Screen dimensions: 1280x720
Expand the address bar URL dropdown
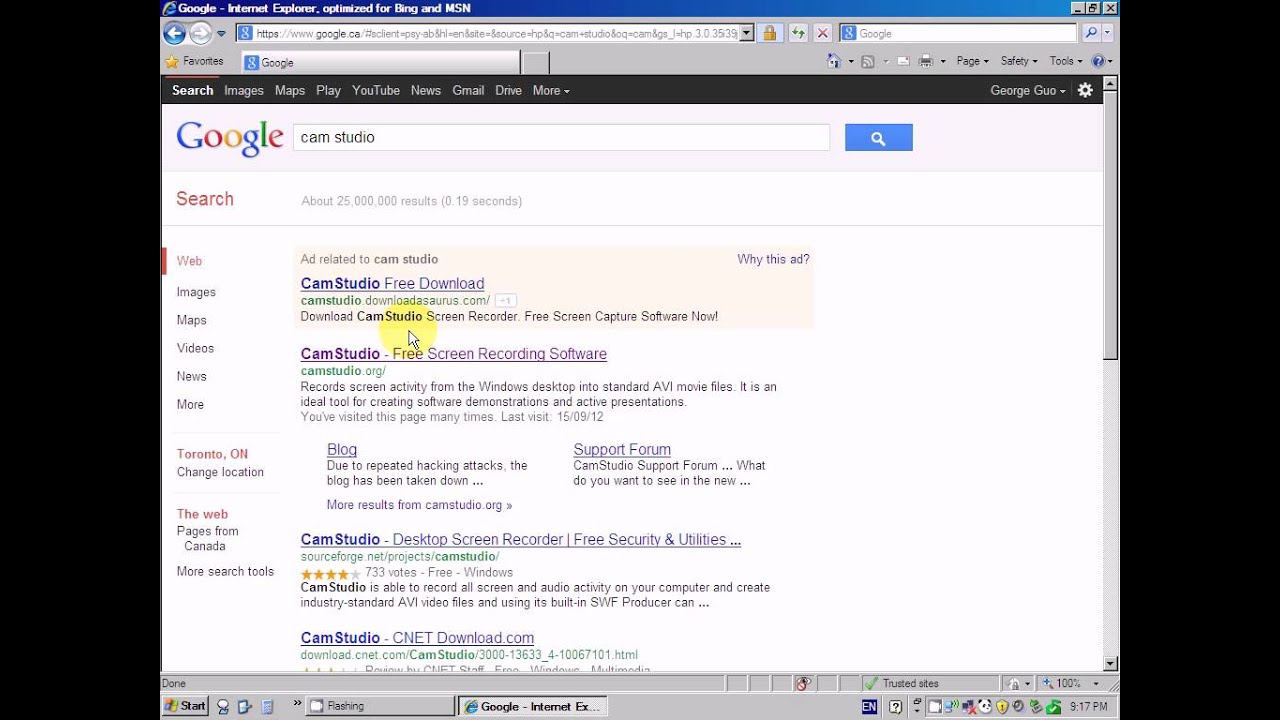pyautogui.click(x=747, y=33)
